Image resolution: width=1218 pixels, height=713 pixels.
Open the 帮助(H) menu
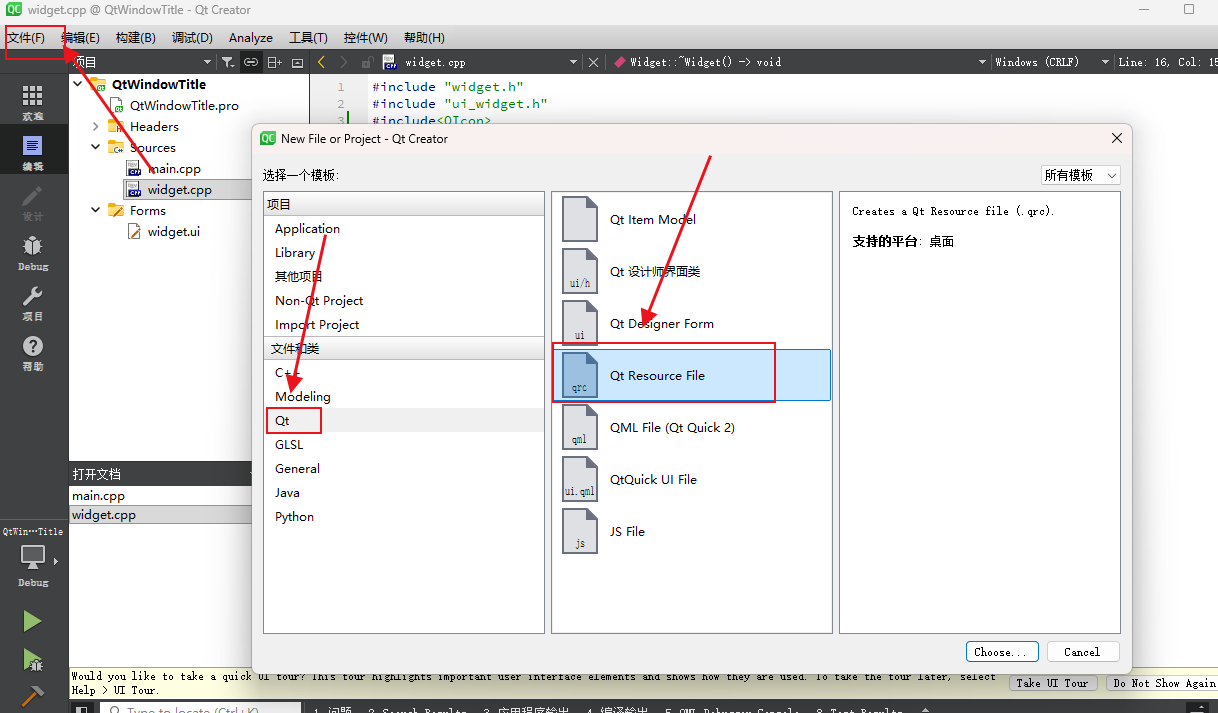pos(424,38)
